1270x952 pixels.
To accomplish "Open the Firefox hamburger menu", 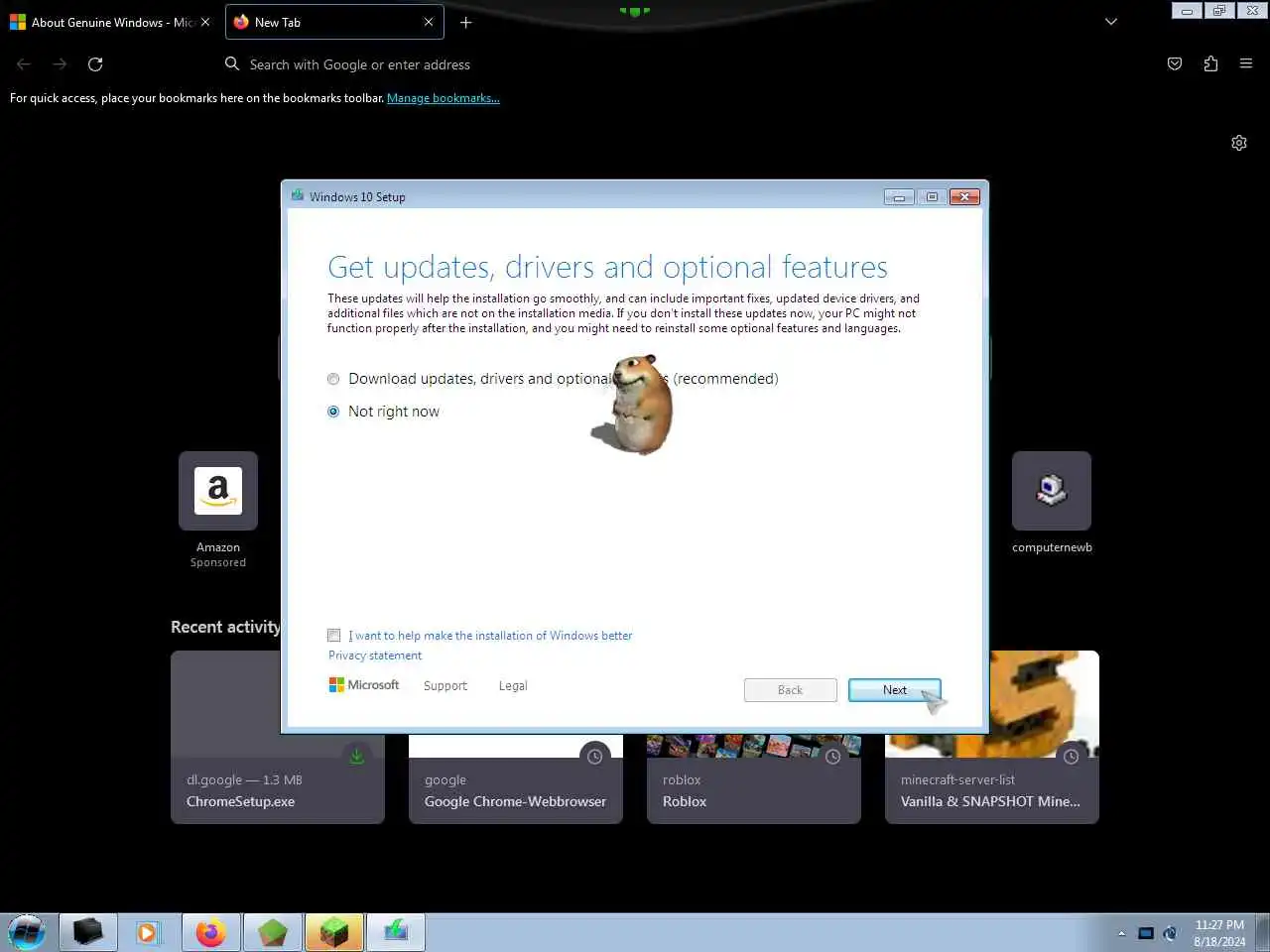I will 1246,64.
